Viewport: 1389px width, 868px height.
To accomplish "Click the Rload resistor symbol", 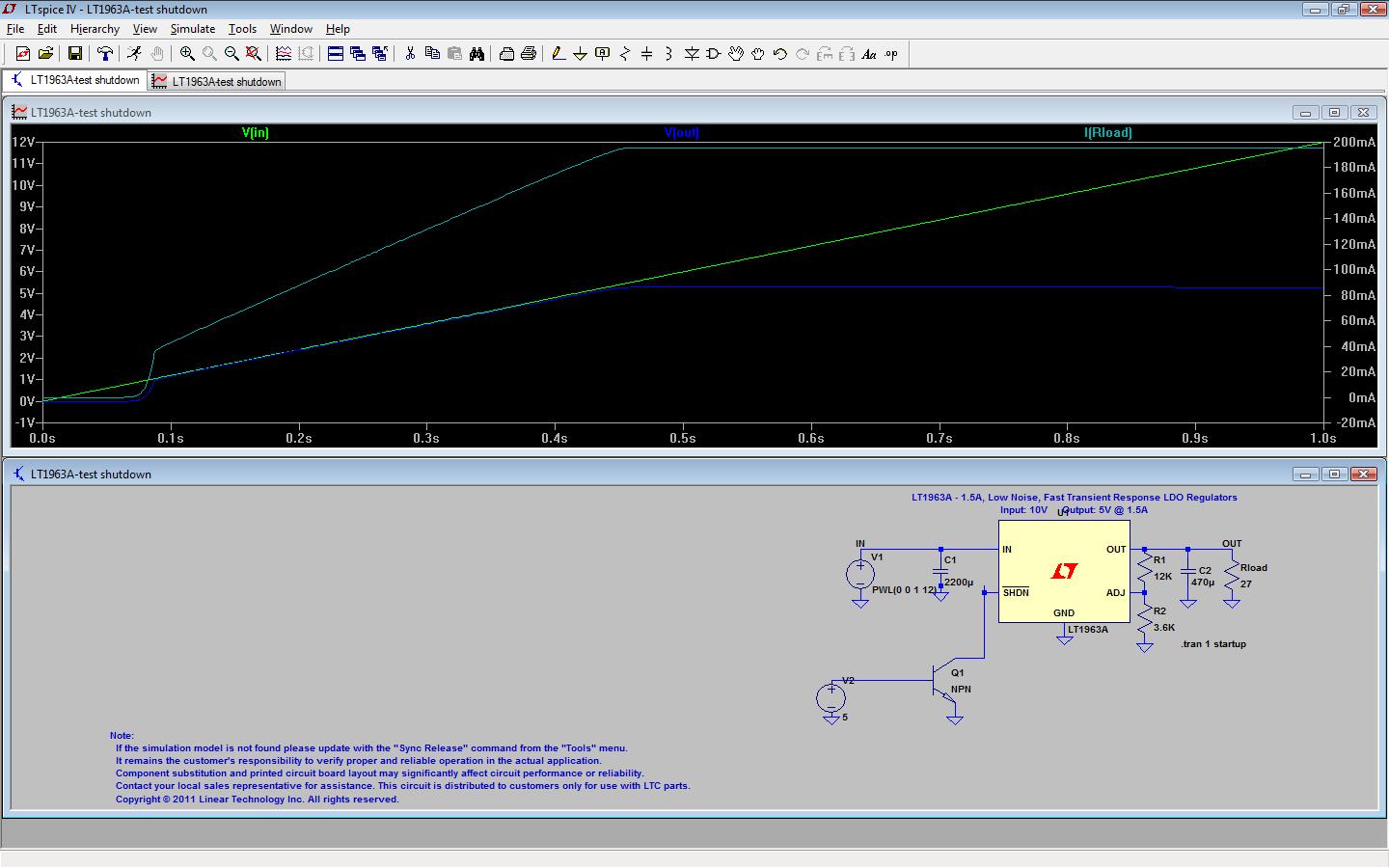I will pyautogui.click(x=1232, y=577).
